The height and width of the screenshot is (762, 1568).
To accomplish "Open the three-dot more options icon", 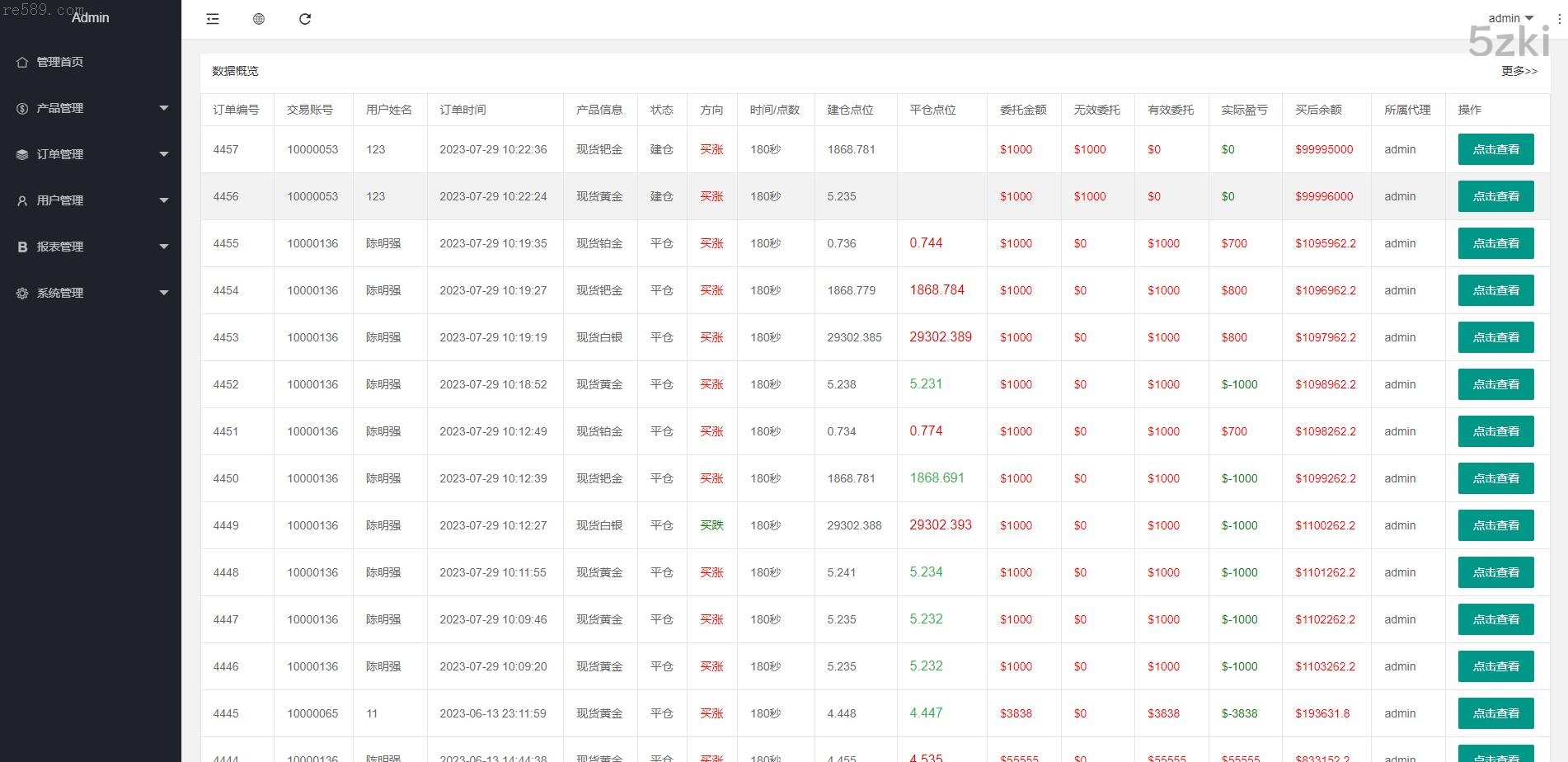I will (1559, 19).
